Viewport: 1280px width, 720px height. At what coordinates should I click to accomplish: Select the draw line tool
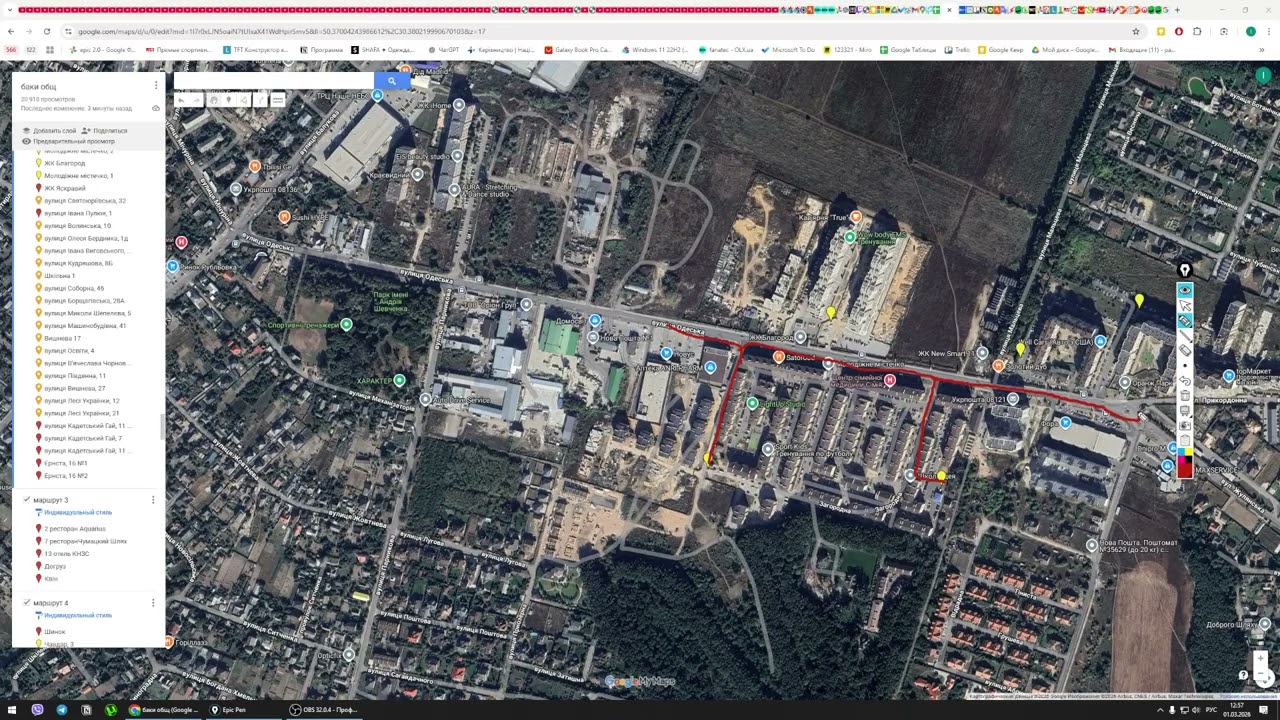click(x=244, y=100)
